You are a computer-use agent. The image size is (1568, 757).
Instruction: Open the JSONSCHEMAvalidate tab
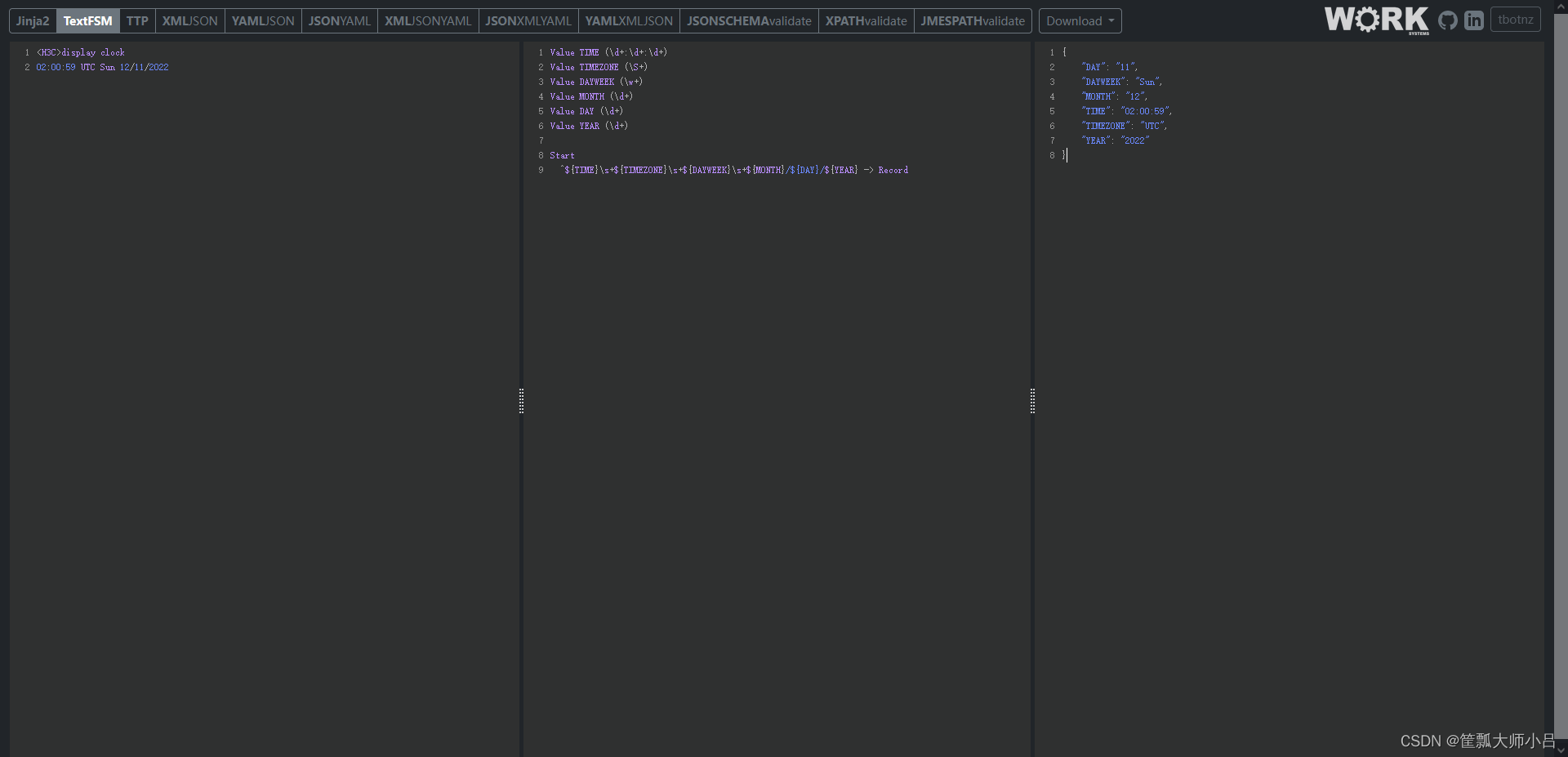tap(749, 21)
